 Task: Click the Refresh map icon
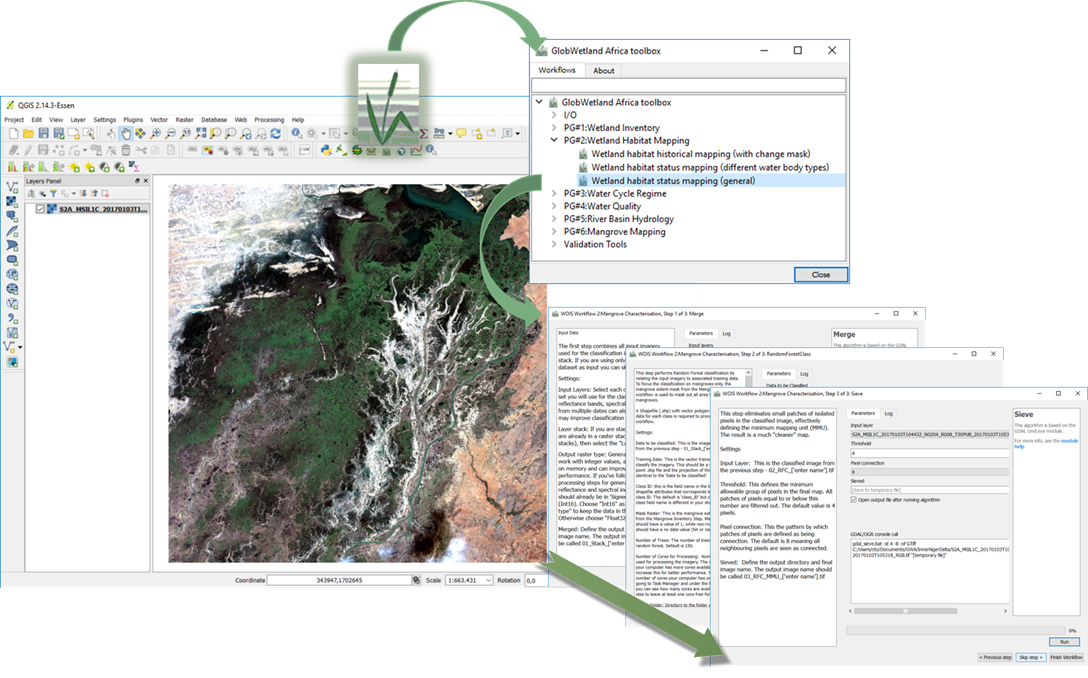coord(275,133)
